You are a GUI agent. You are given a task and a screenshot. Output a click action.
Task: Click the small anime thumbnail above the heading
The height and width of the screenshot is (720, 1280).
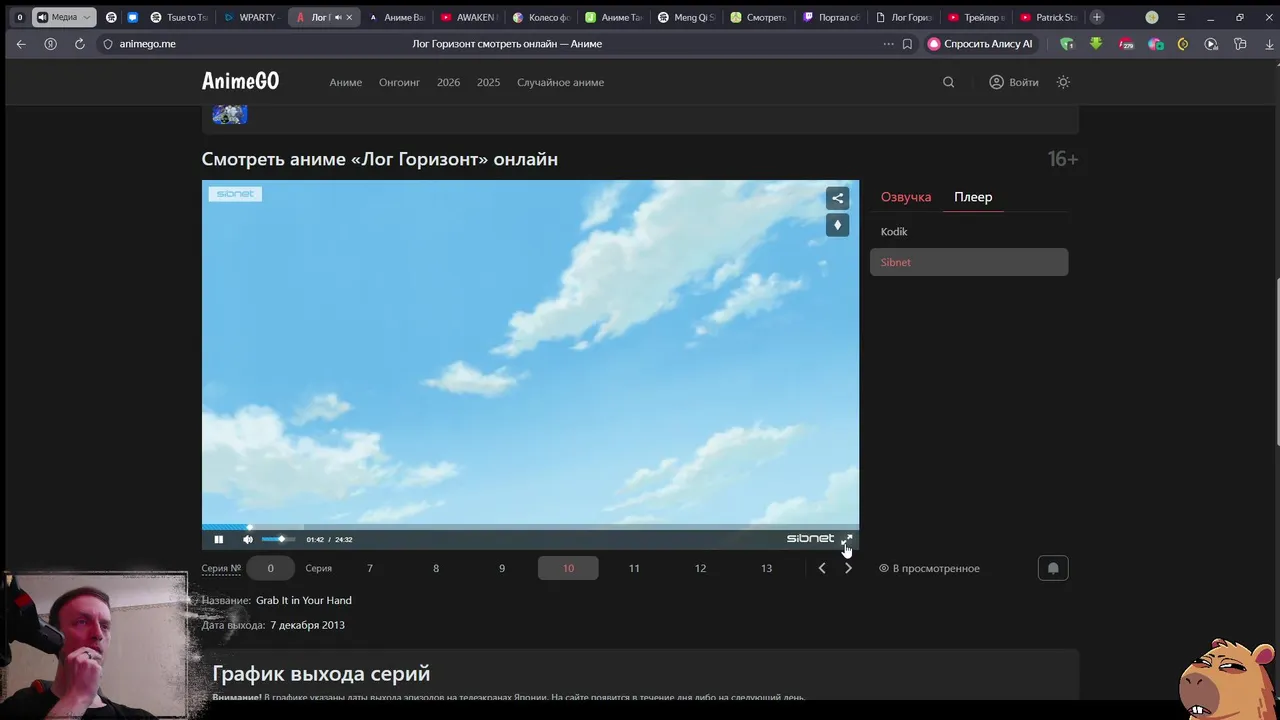click(229, 114)
